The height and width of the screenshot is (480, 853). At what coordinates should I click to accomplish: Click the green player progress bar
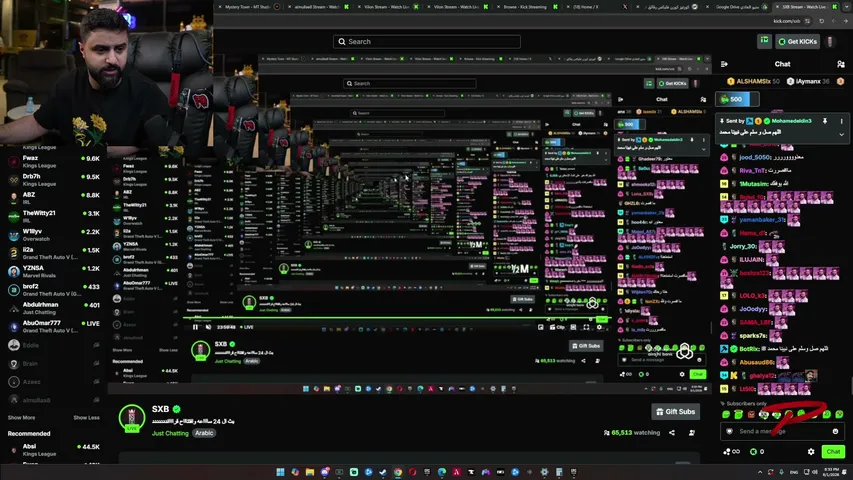coord(397,318)
